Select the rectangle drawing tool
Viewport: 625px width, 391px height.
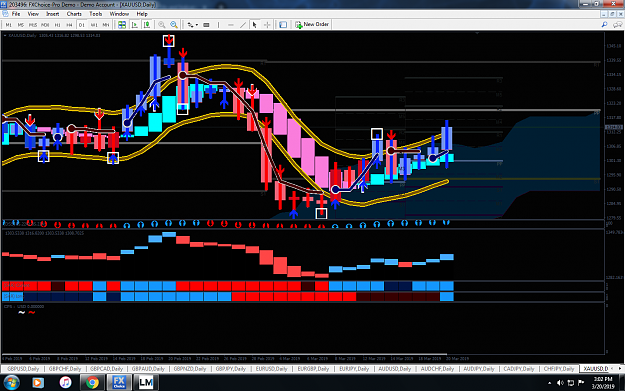pos(206,25)
